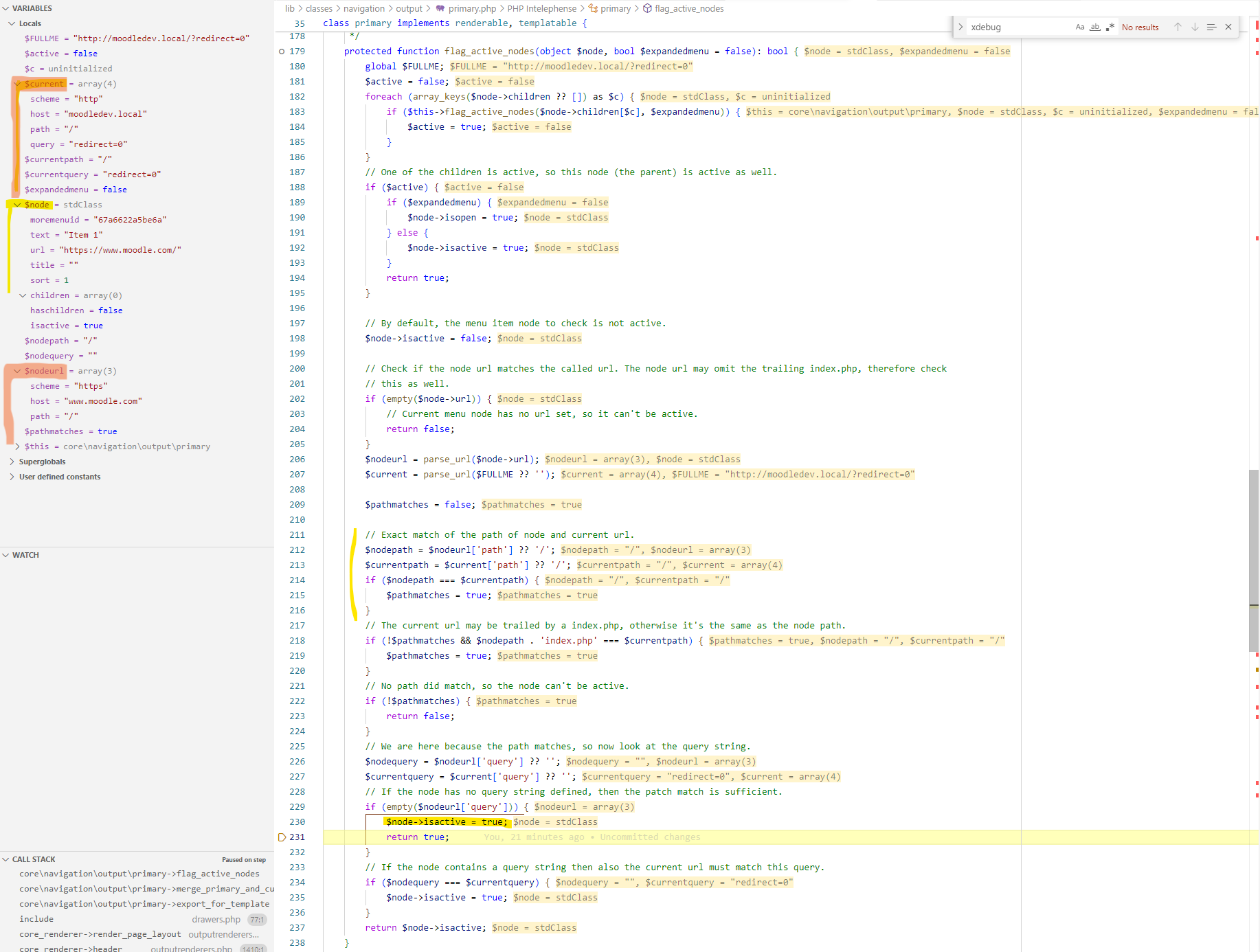Select '$c = uninitialized' variable row
Image resolution: width=1260 pixels, height=952 pixels.
point(137,69)
